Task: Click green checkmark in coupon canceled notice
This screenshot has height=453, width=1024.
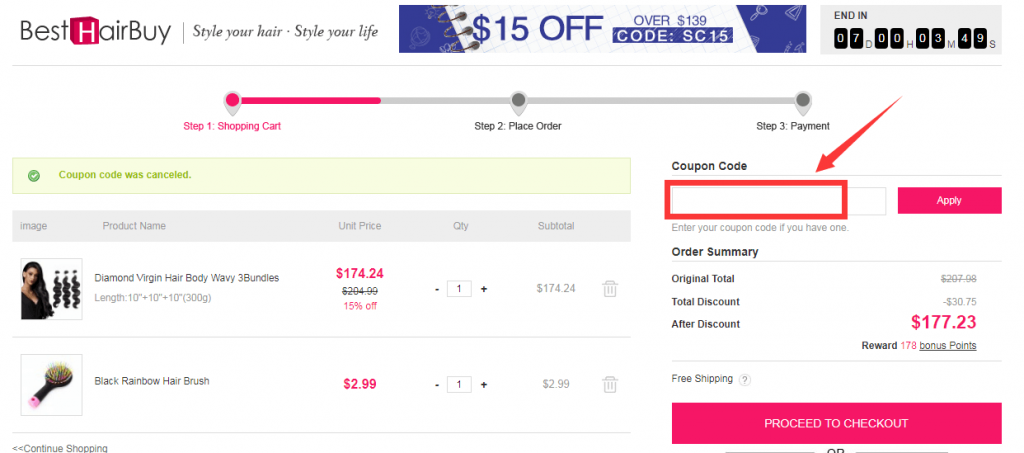Action: click(x=34, y=176)
